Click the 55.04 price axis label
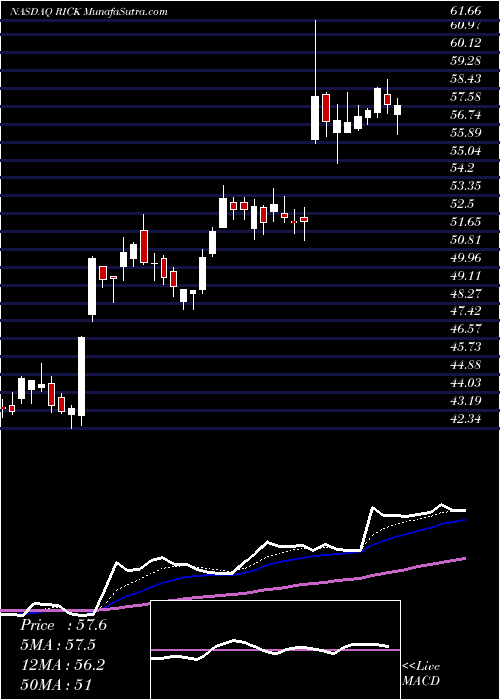The height and width of the screenshot is (700, 500). [466, 150]
